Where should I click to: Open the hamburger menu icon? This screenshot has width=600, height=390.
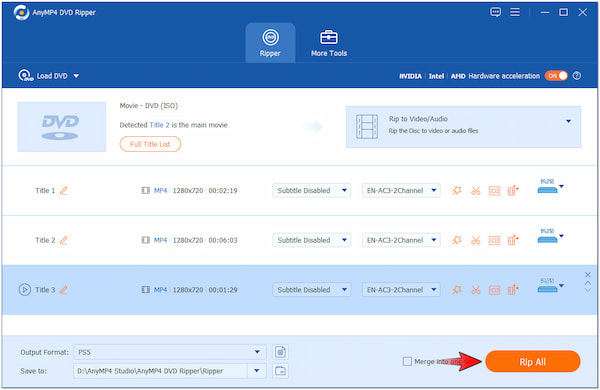pyautogui.click(x=515, y=12)
